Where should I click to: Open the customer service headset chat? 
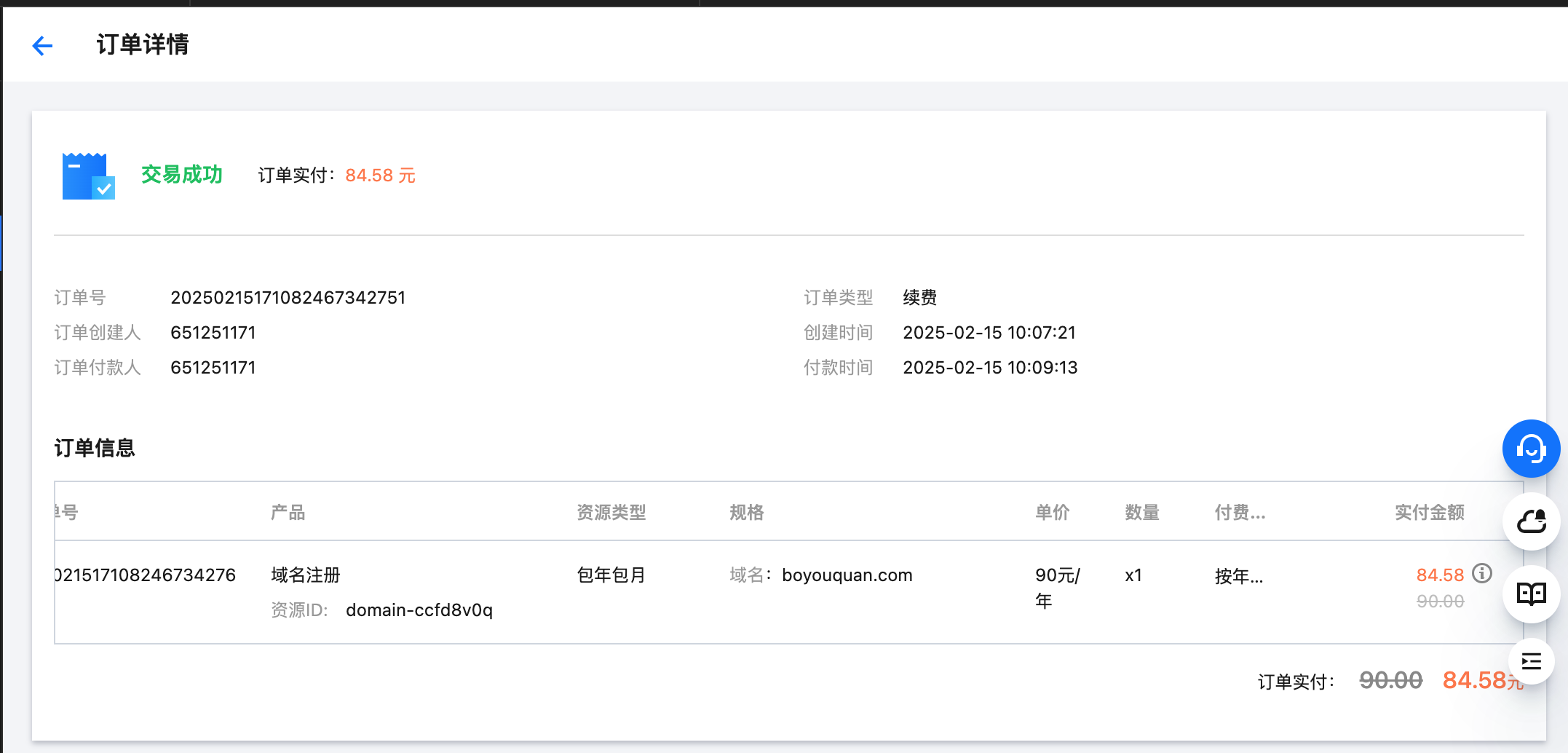1531,449
